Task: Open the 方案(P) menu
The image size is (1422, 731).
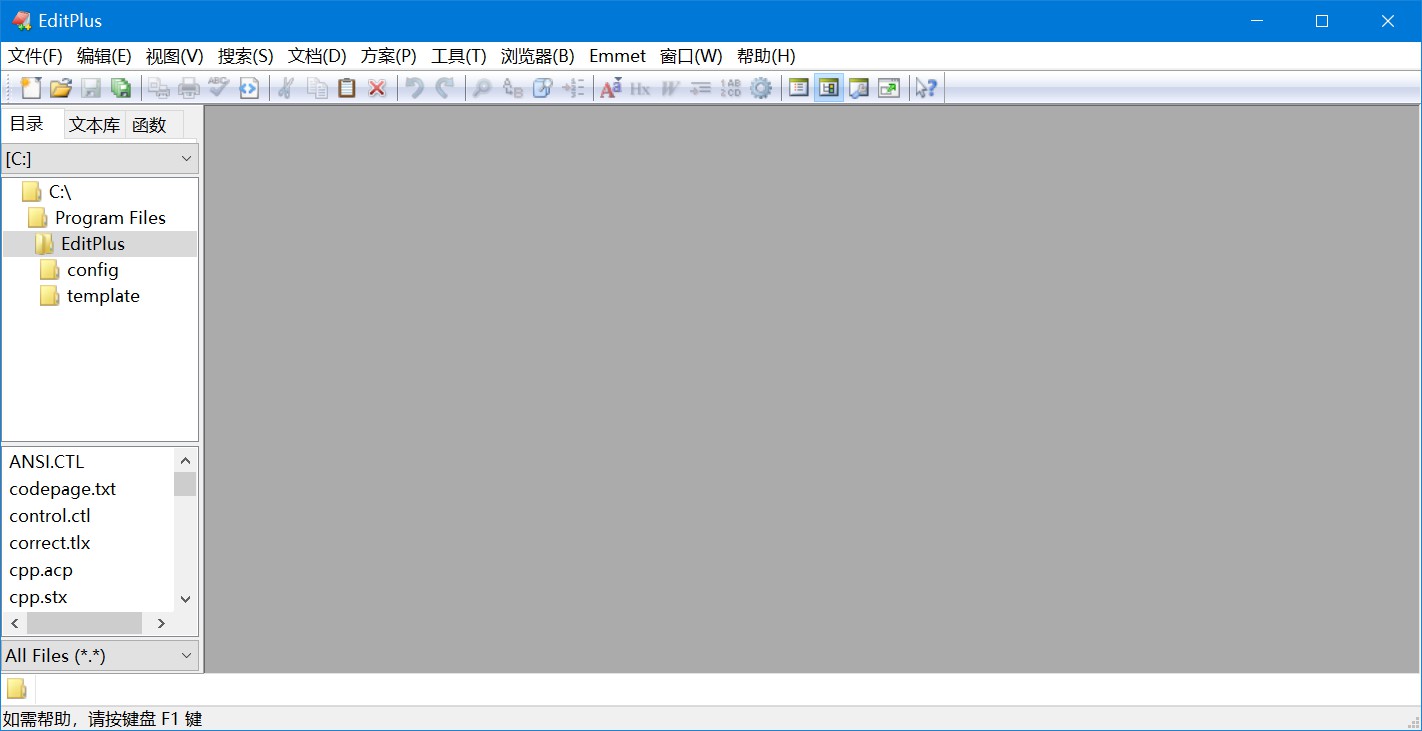Action: 389,56
